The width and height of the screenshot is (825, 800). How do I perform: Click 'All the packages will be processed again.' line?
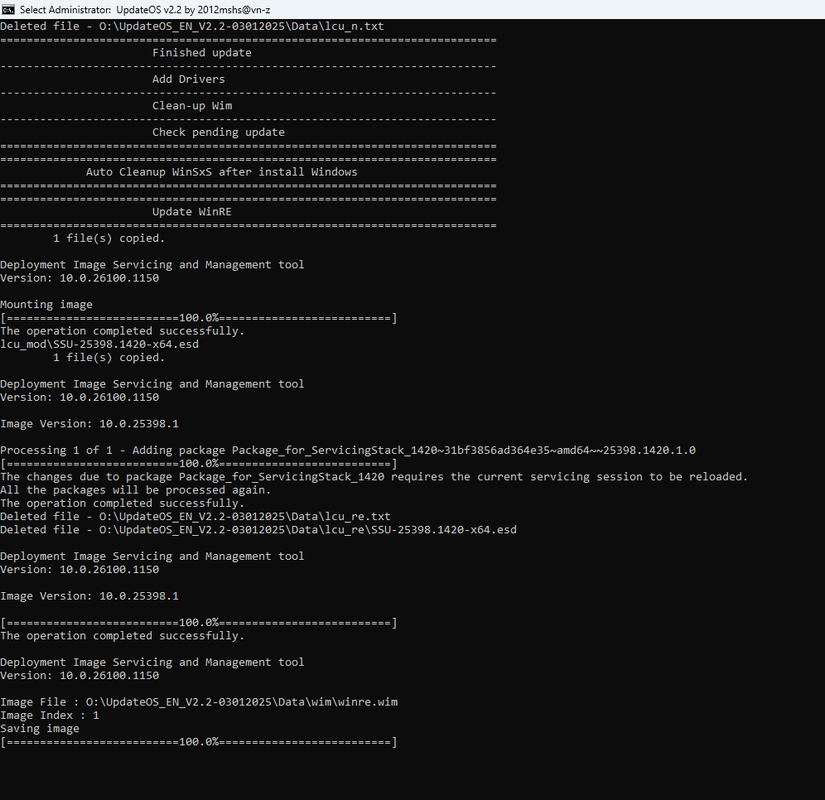[x=135, y=490]
